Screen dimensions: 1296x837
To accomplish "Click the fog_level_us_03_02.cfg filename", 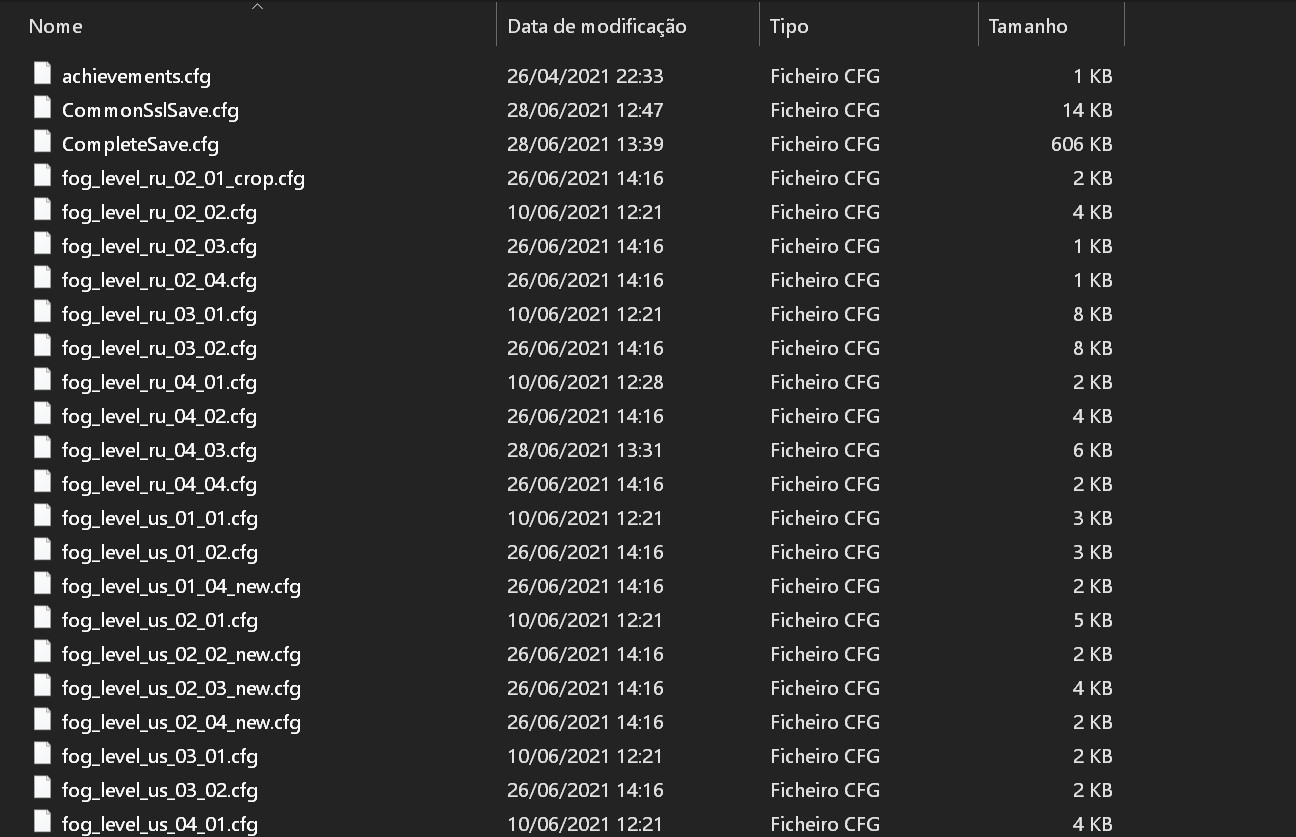I will tap(160, 790).
